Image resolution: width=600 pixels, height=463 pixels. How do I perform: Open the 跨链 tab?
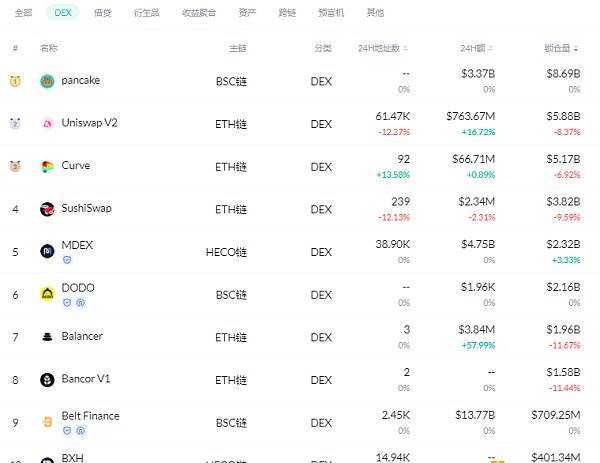pos(287,13)
